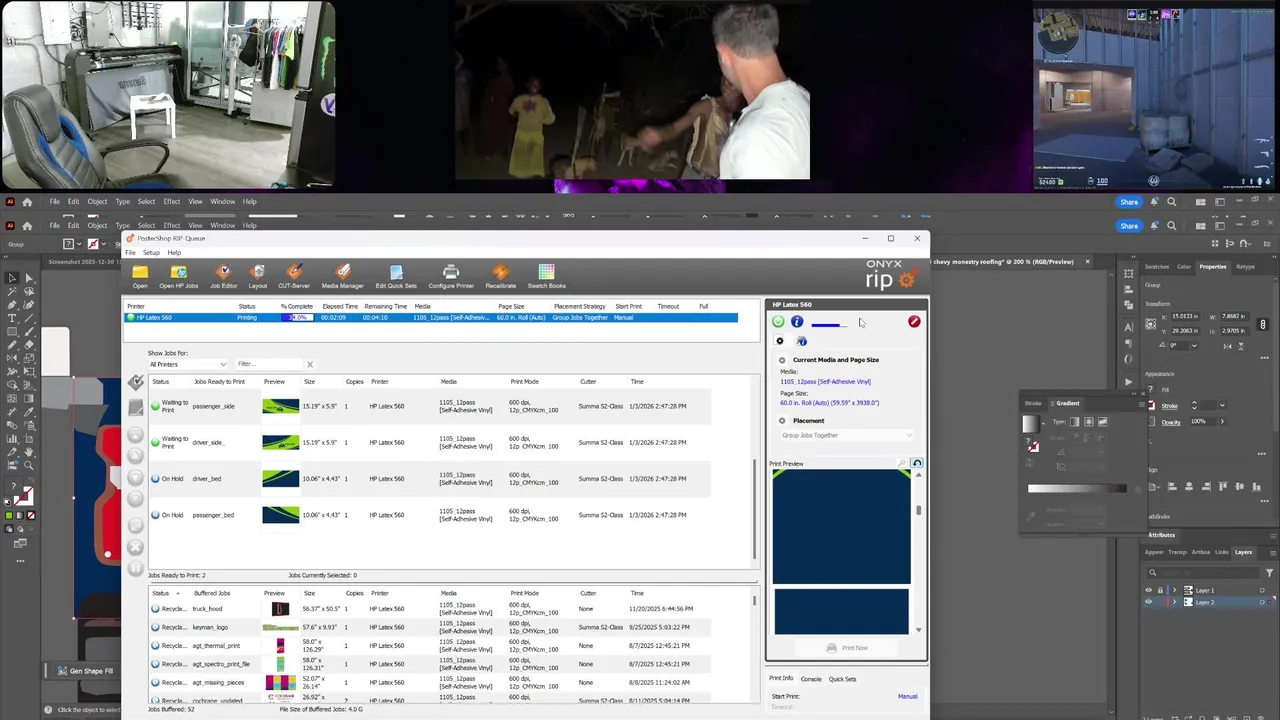Viewport: 1280px width, 720px height.
Task: Click the checkmark icon left of job list
Action: click(x=136, y=382)
